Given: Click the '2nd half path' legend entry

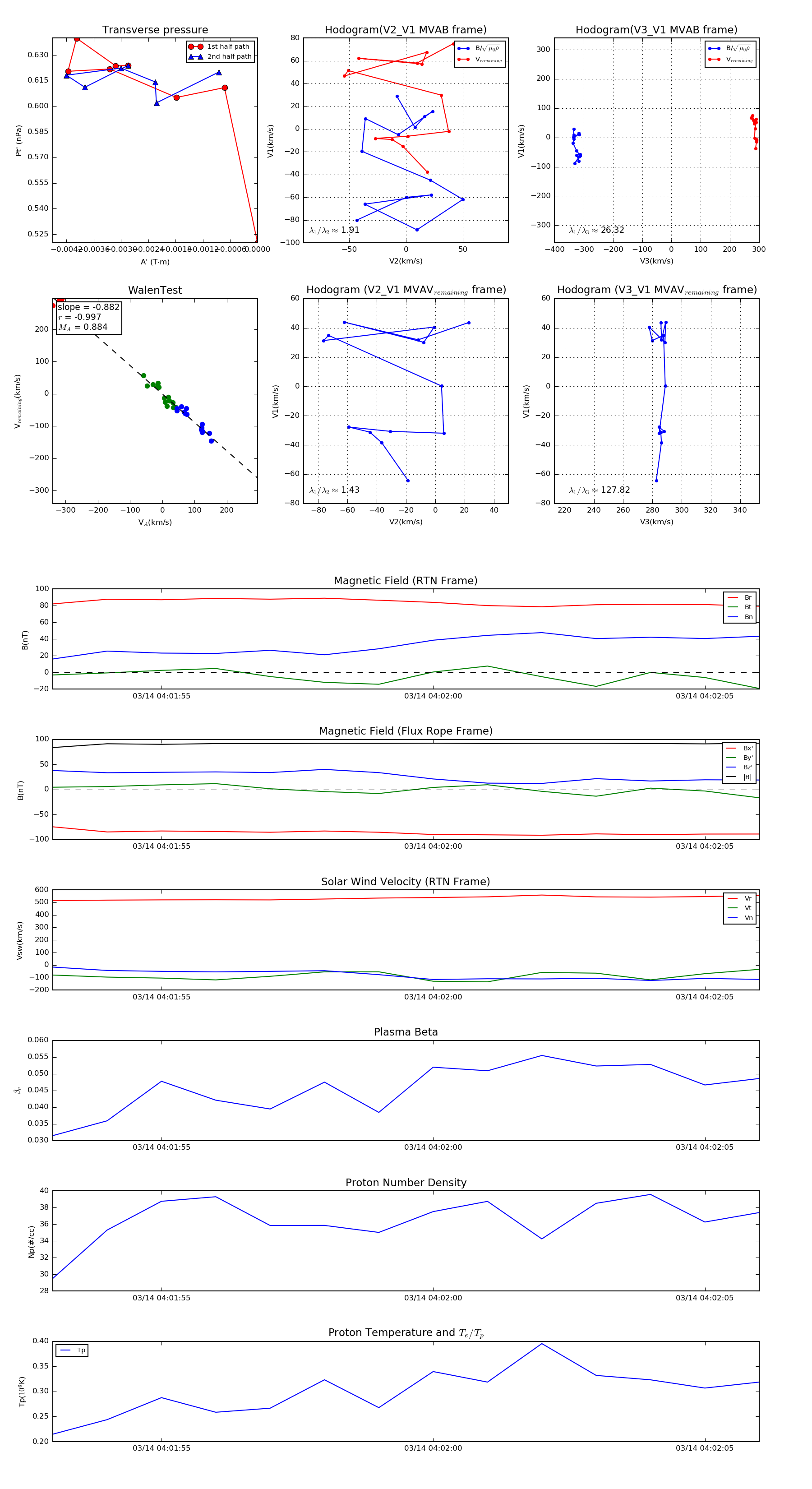Looking at the screenshot, I should (x=220, y=57).
